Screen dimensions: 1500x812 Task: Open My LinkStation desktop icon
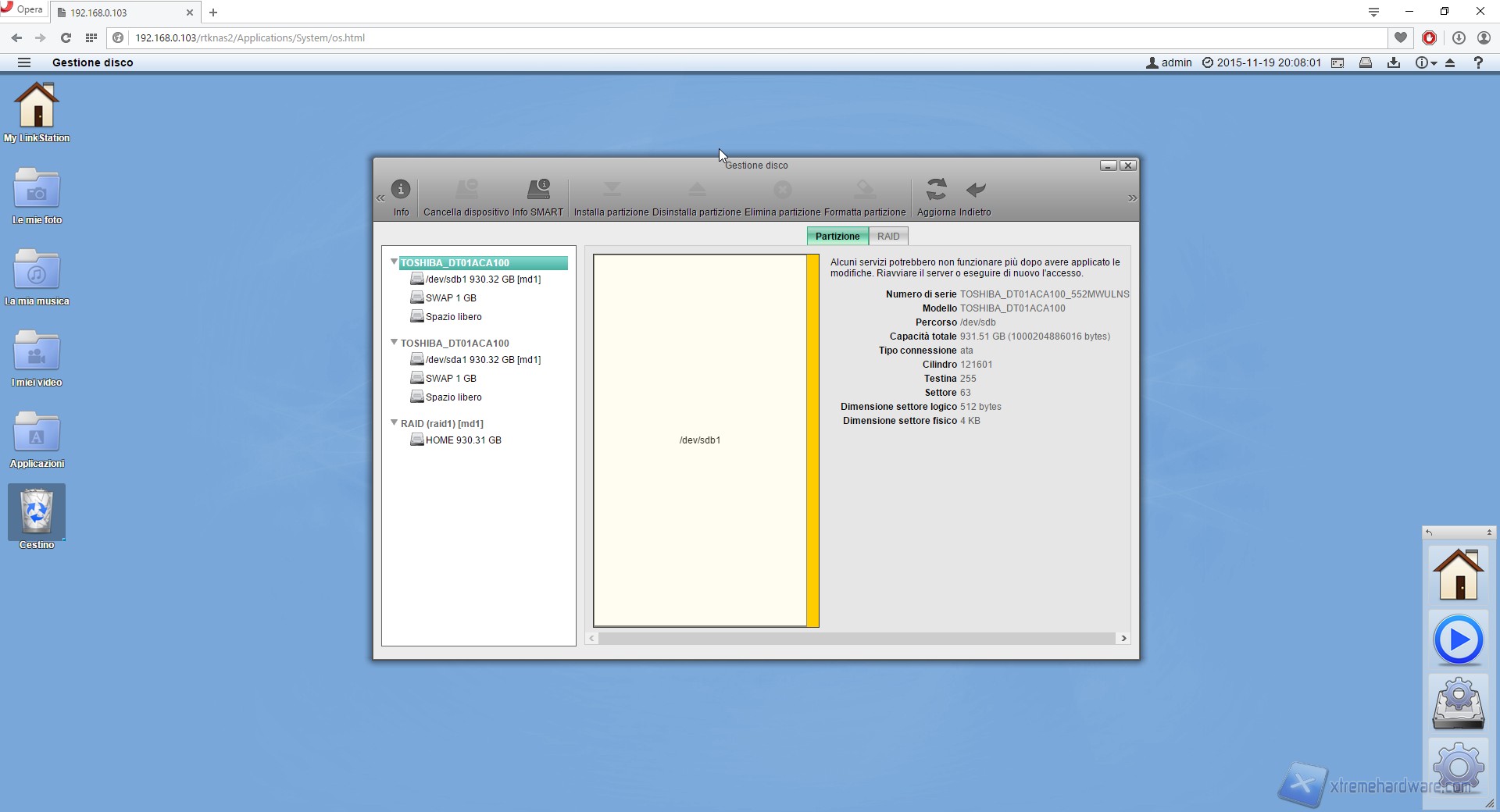pyautogui.click(x=37, y=105)
